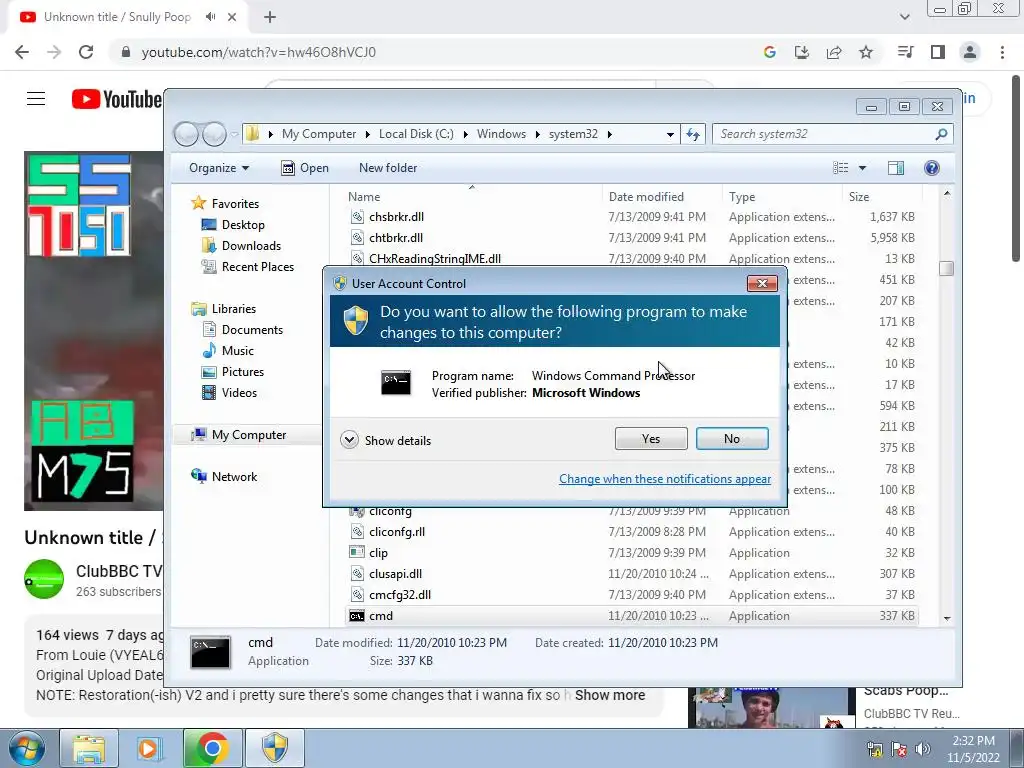
Task: Open the view options dropdown arrow in Explorer
Action: (862, 168)
